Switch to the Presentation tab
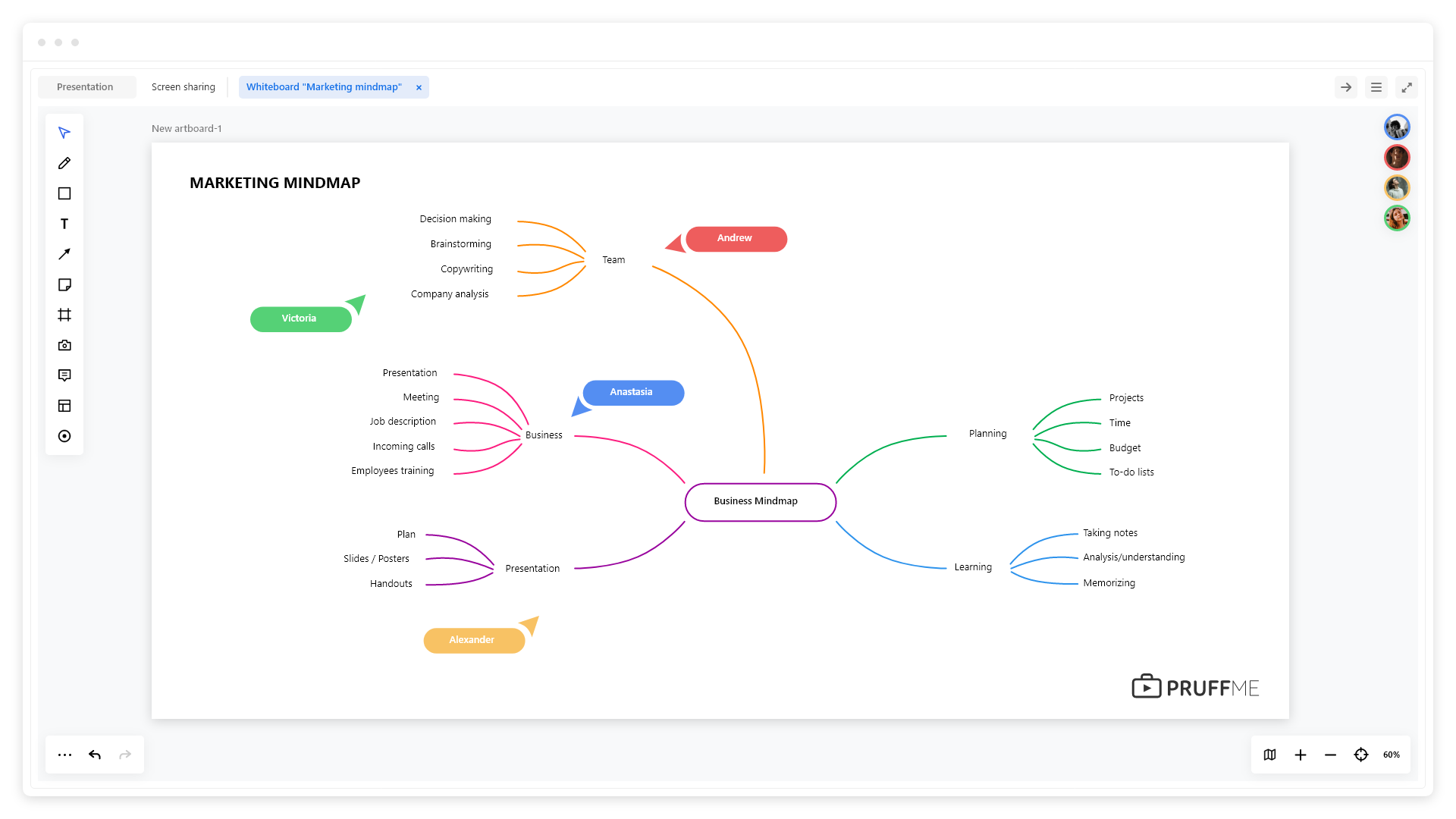Screen dimensions: 1456x819 click(x=85, y=87)
